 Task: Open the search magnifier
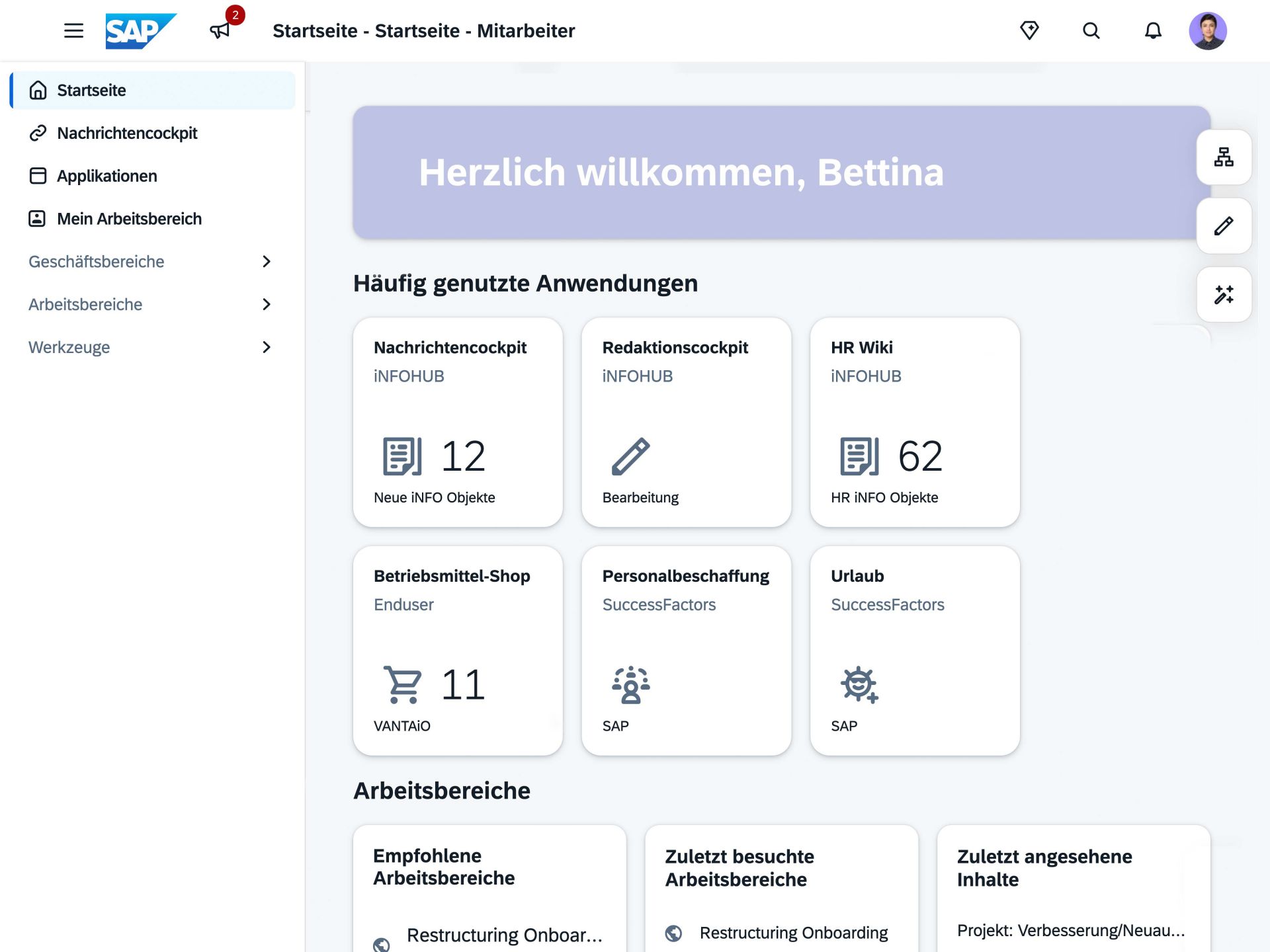1091,30
